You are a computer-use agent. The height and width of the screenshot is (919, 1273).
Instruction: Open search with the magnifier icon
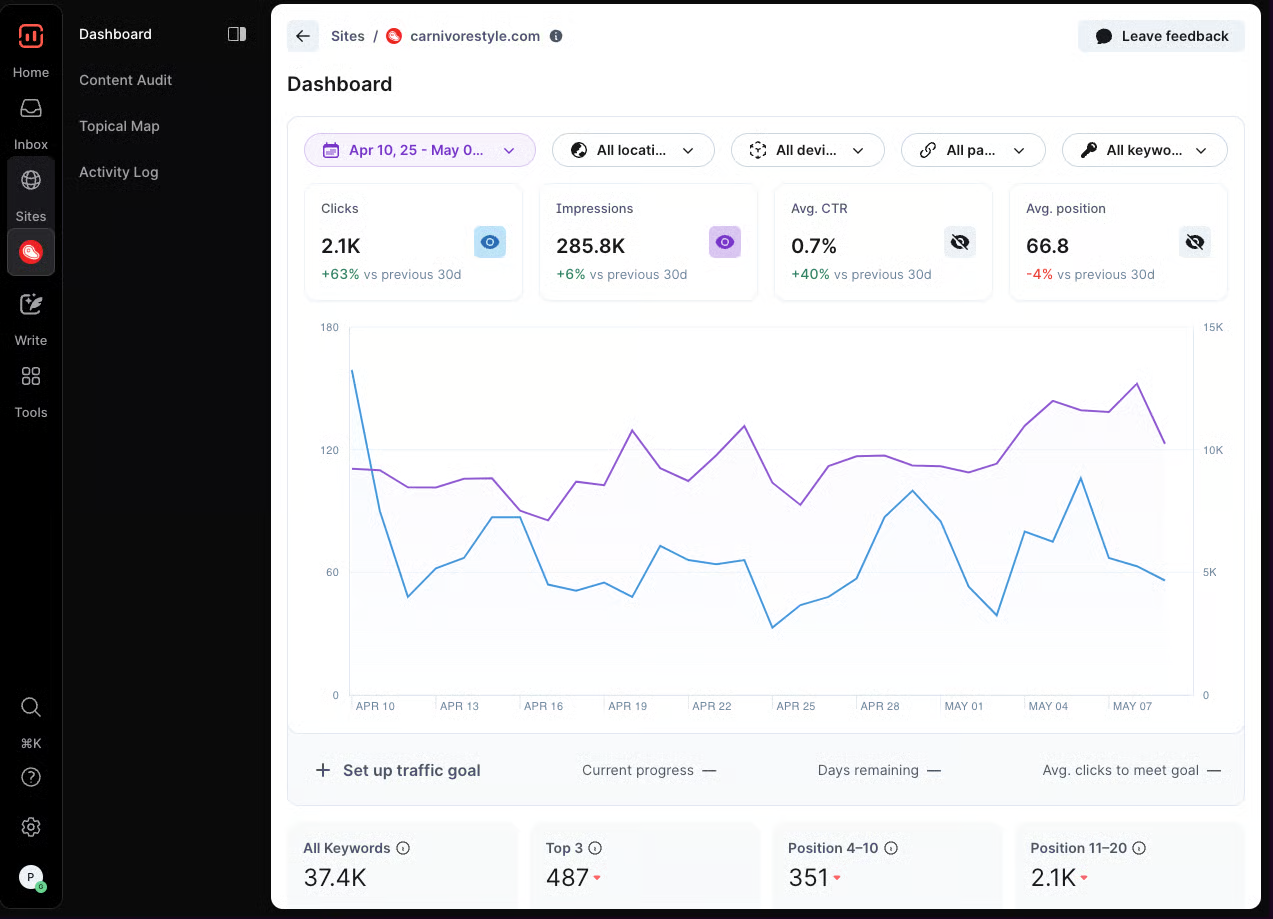click(30, 707)
